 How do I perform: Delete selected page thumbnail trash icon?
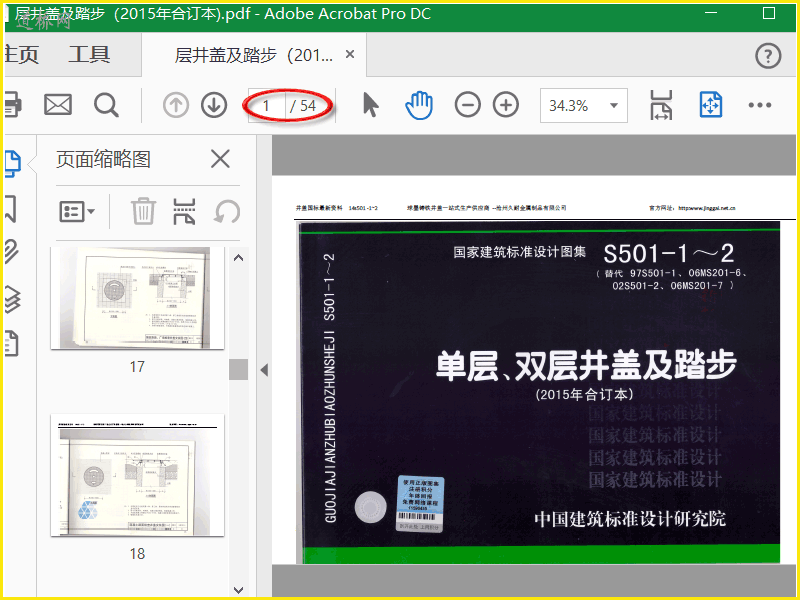(x=143, y=211)
